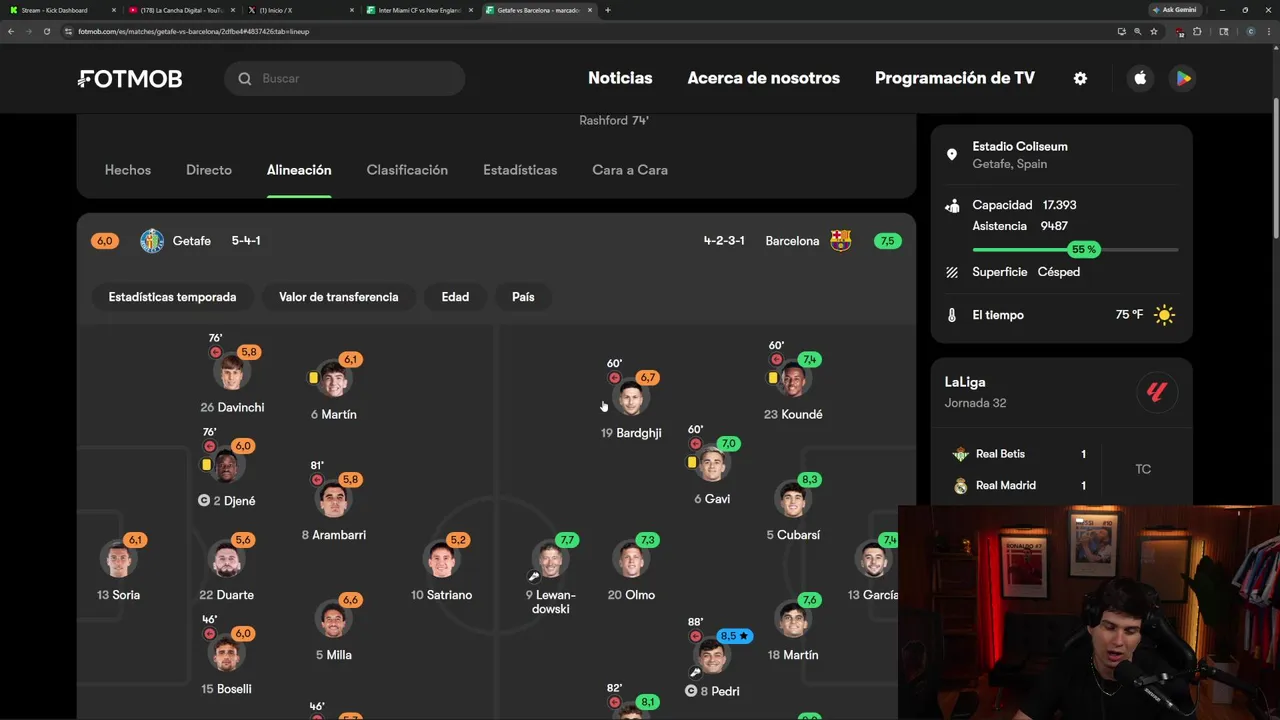The width and height of the screenshot is (1280, 720).
Task: Switch to La Cancha Digital YouTube tab
Action: [180, 10]
